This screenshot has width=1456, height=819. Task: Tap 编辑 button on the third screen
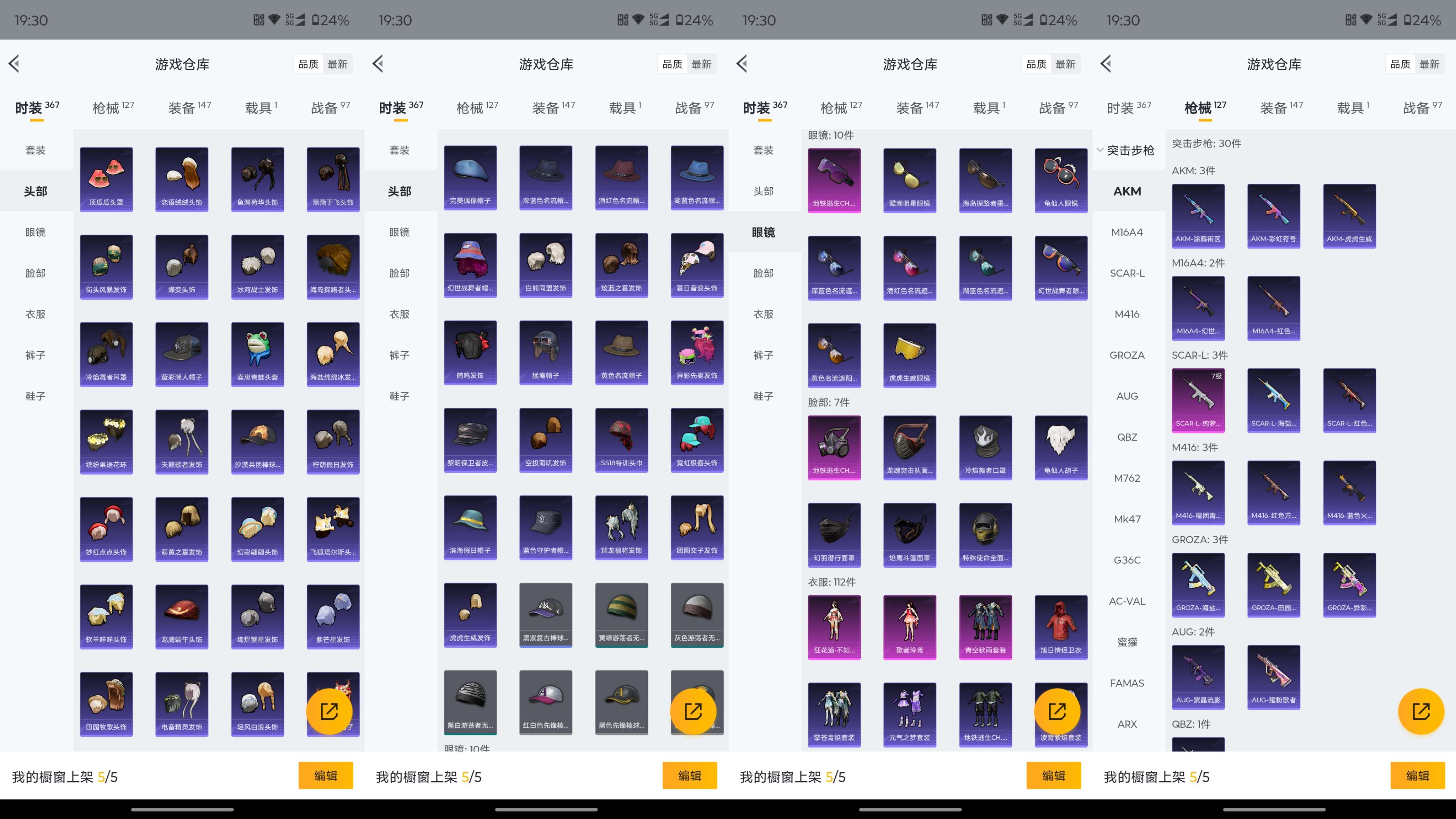pyautogui.click(x=1054, y=776)
